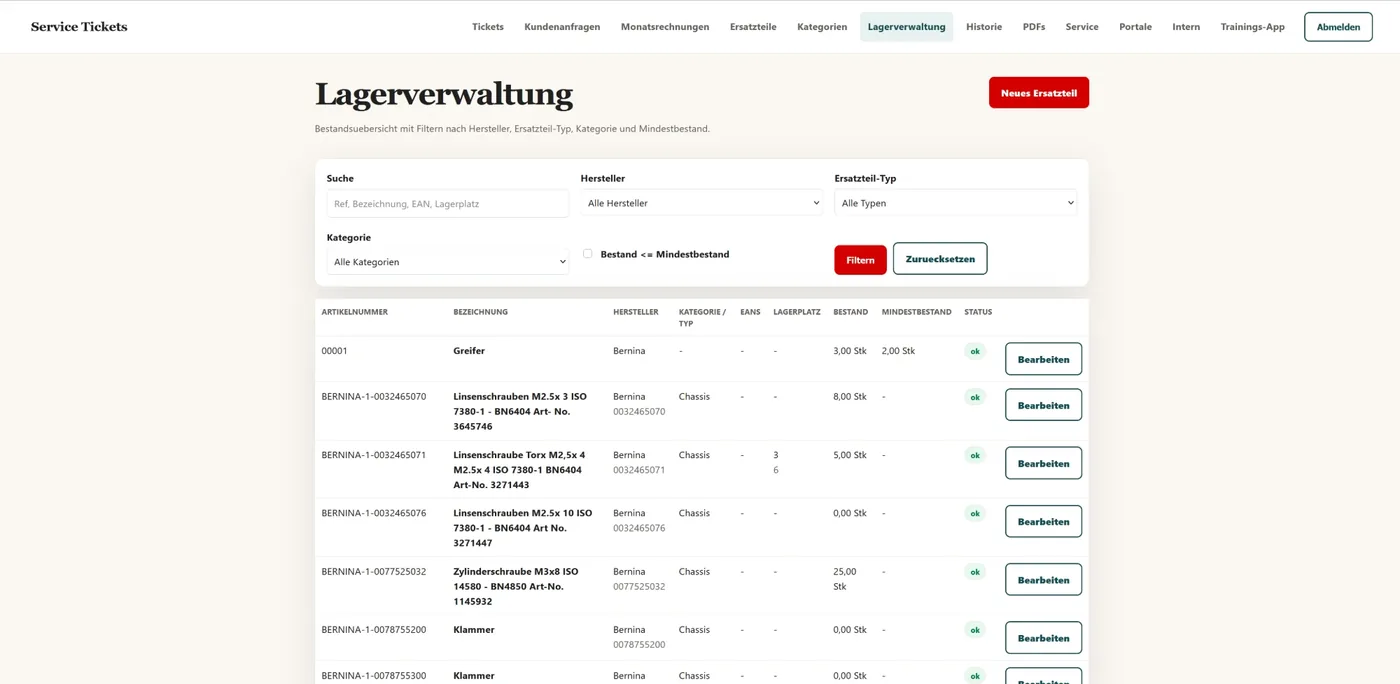Click the 5,00 Stk stock value
This screenshot has height=684, width=1400.
850,454
